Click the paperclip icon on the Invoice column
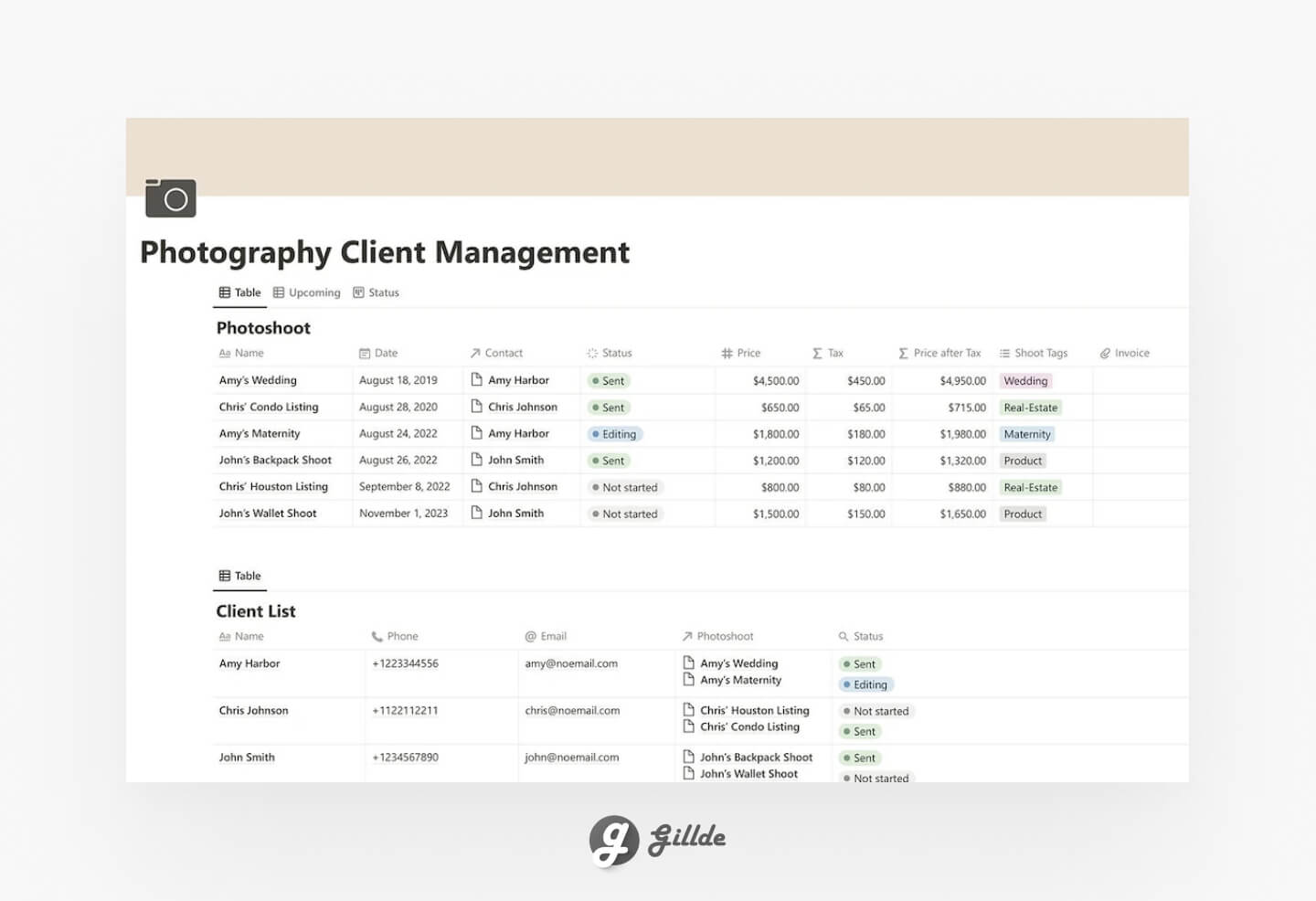 pos(1106,353)
